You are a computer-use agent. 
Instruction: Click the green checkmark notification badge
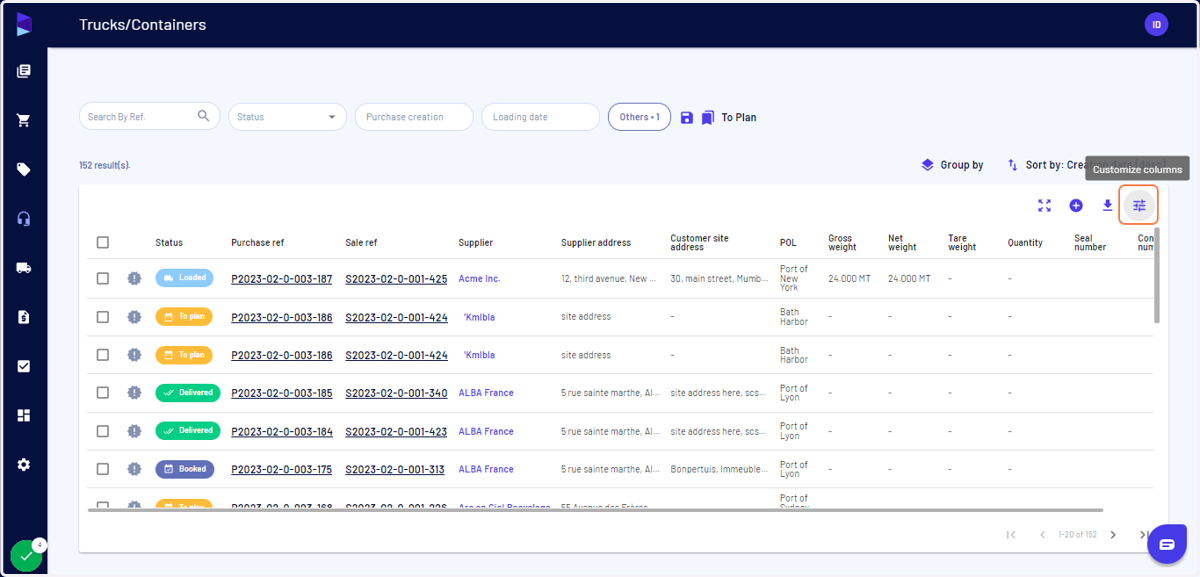pos(26,556)
